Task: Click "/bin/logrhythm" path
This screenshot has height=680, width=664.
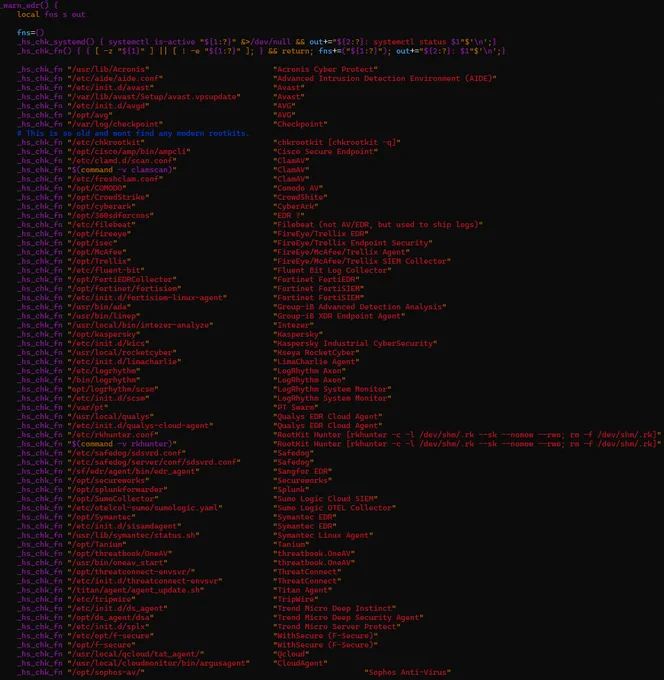Action: coord(104,379)
